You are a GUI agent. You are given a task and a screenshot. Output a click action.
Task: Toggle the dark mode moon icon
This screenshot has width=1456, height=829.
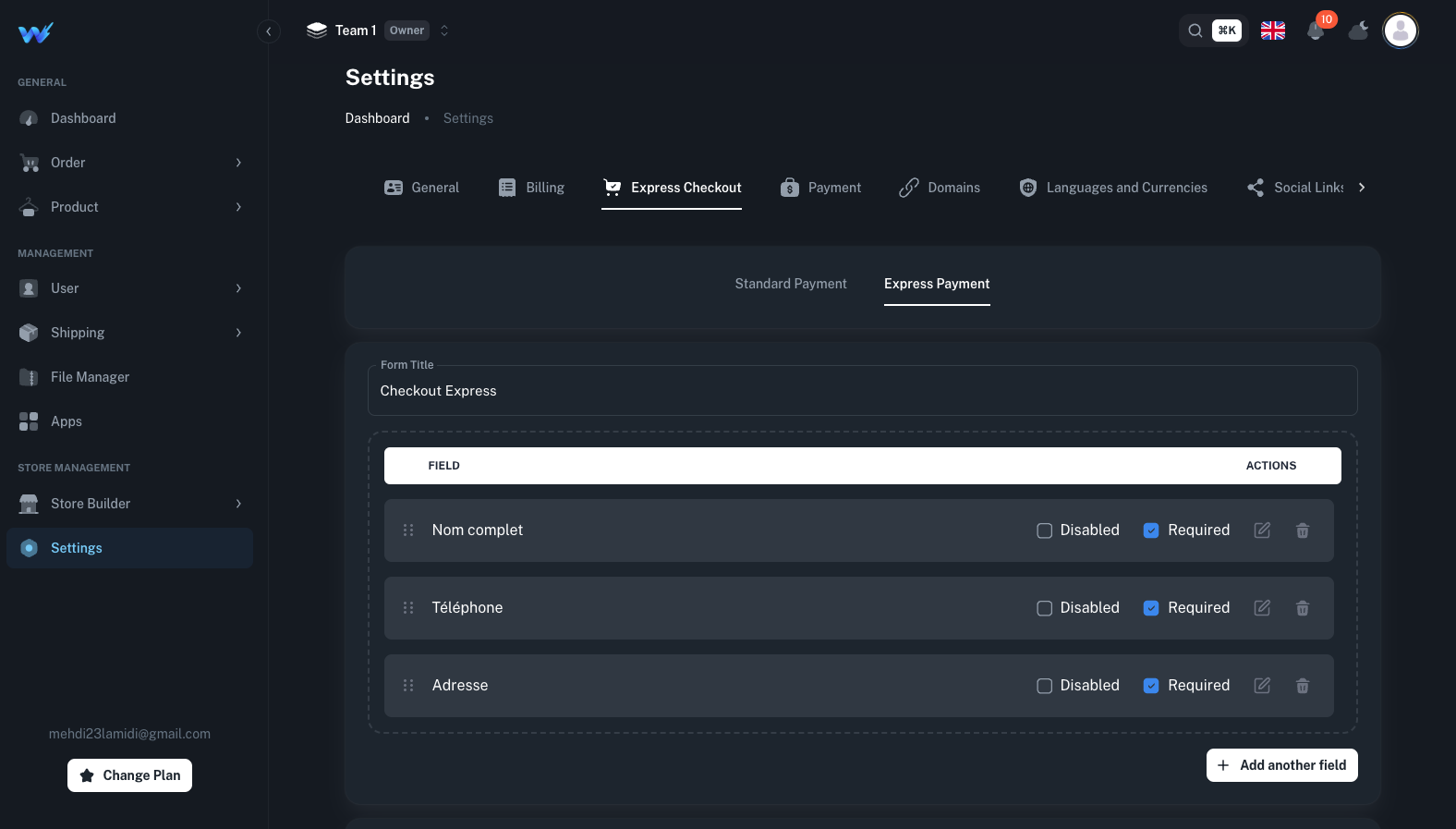point(1358,31)
